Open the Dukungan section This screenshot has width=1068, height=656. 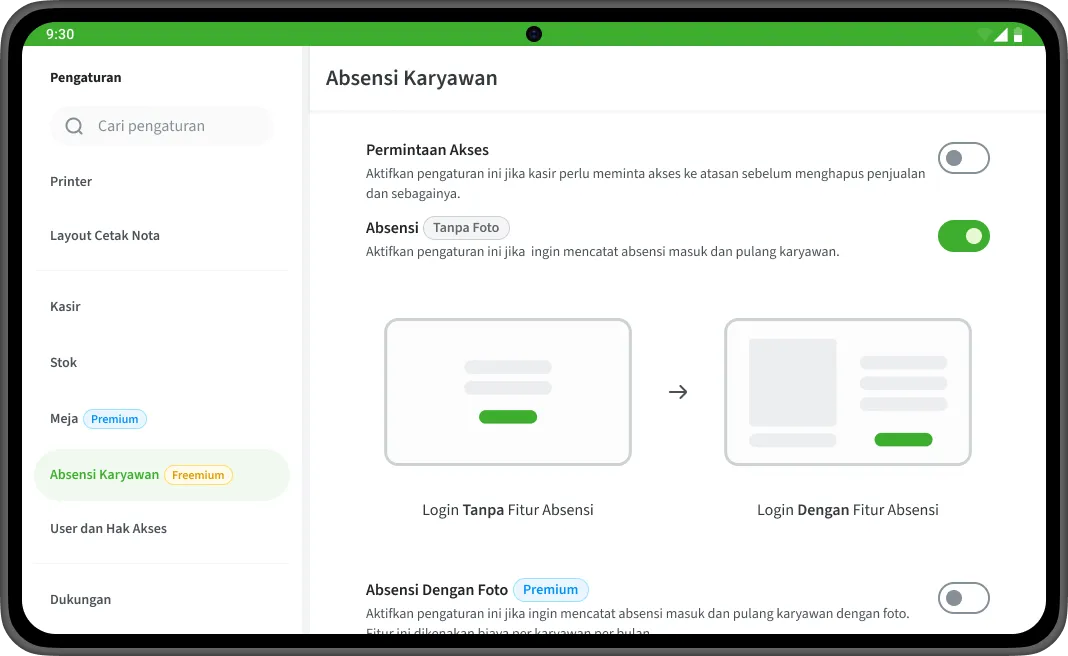(x=80, y=599)
